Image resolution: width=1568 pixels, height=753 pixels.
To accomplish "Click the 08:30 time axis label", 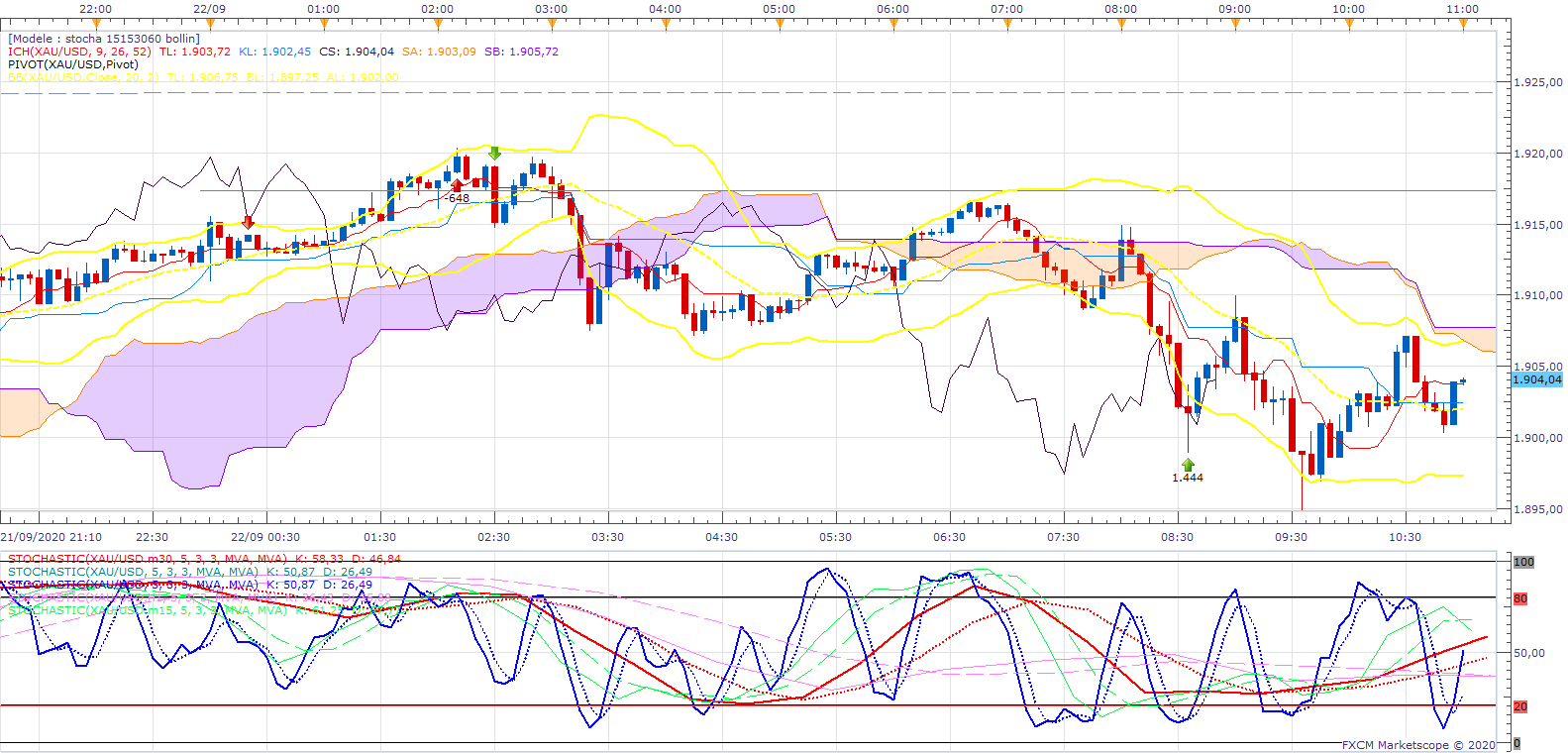I will pyautogui.click(x=1177, y=537).
